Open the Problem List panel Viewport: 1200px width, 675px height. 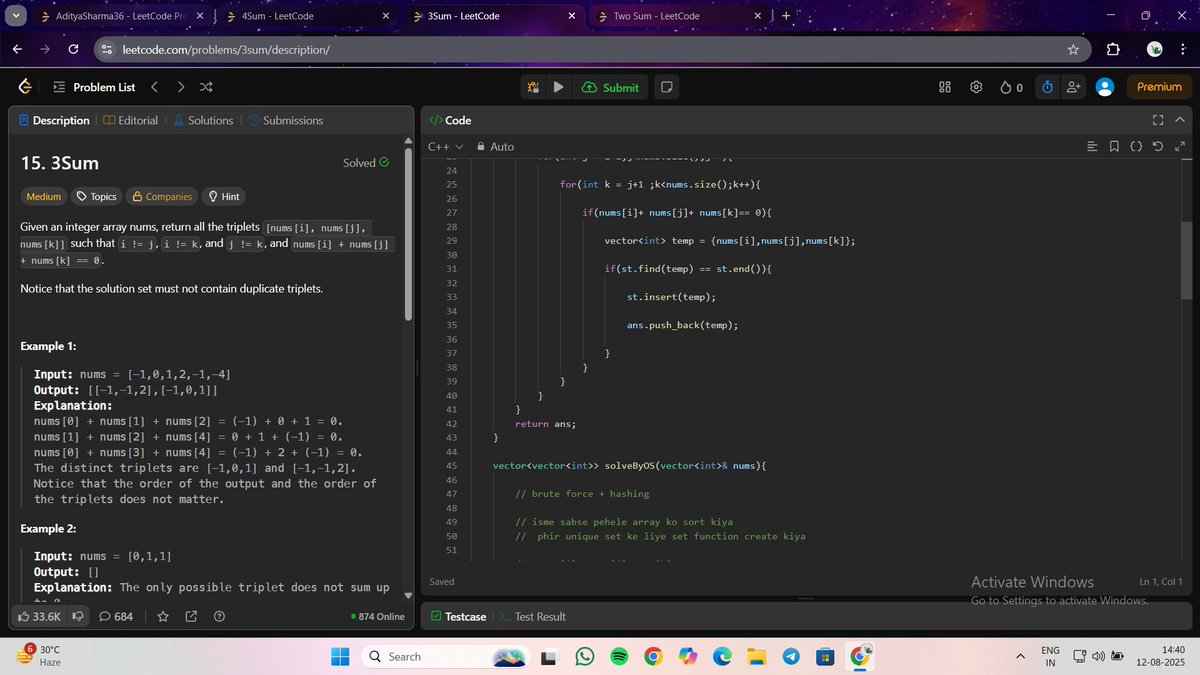pos(94,87)
